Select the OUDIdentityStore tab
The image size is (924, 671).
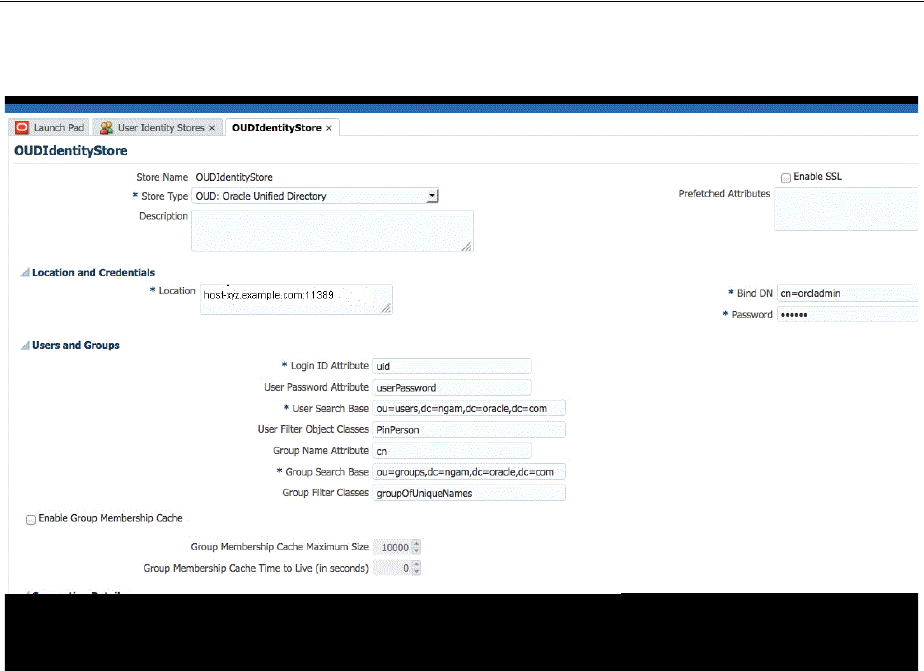click(x=282, y=127)
